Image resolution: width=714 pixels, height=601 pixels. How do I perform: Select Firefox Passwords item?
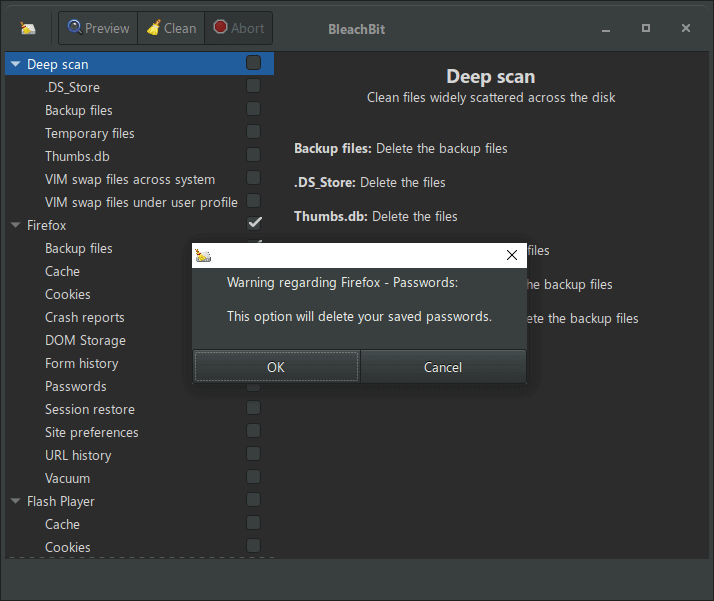76,386
